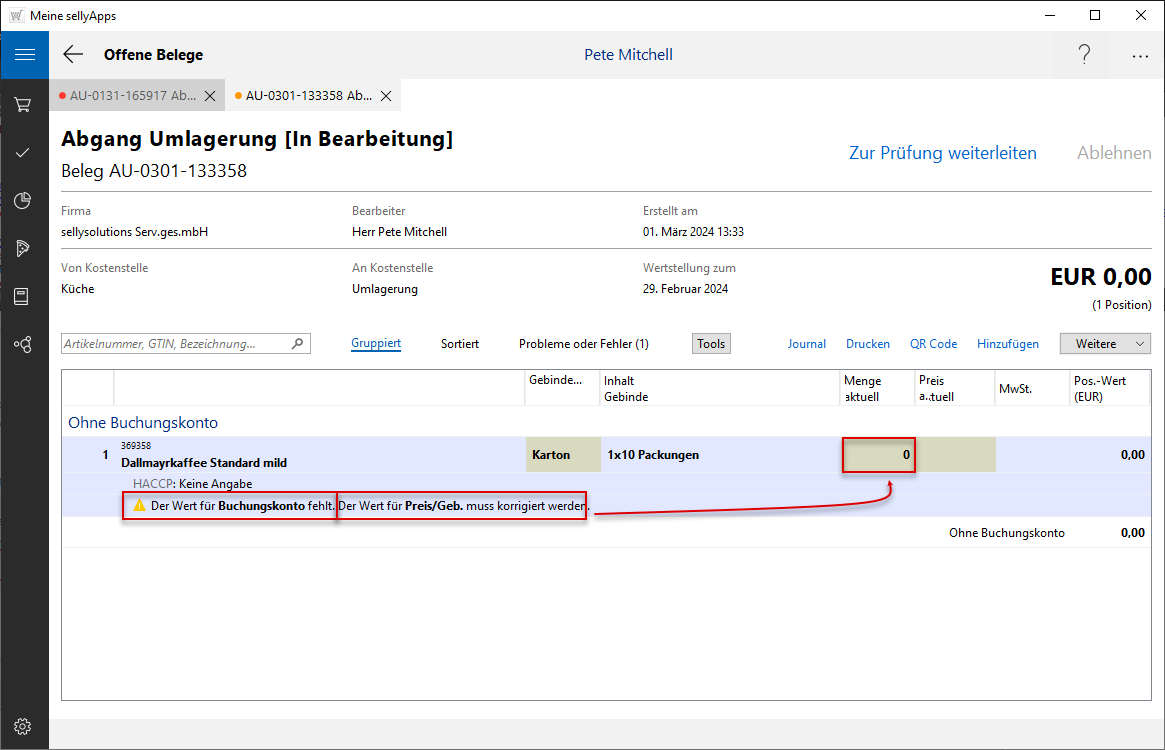Viewport: 1165px width, 750px height.
Task: Open the pie chart reports icon
Action: 23,201
